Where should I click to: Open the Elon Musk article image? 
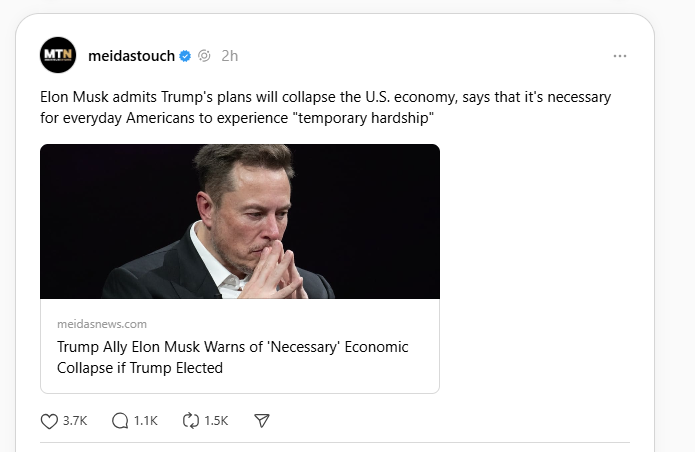pyautogui.click(x=240, y=221)
